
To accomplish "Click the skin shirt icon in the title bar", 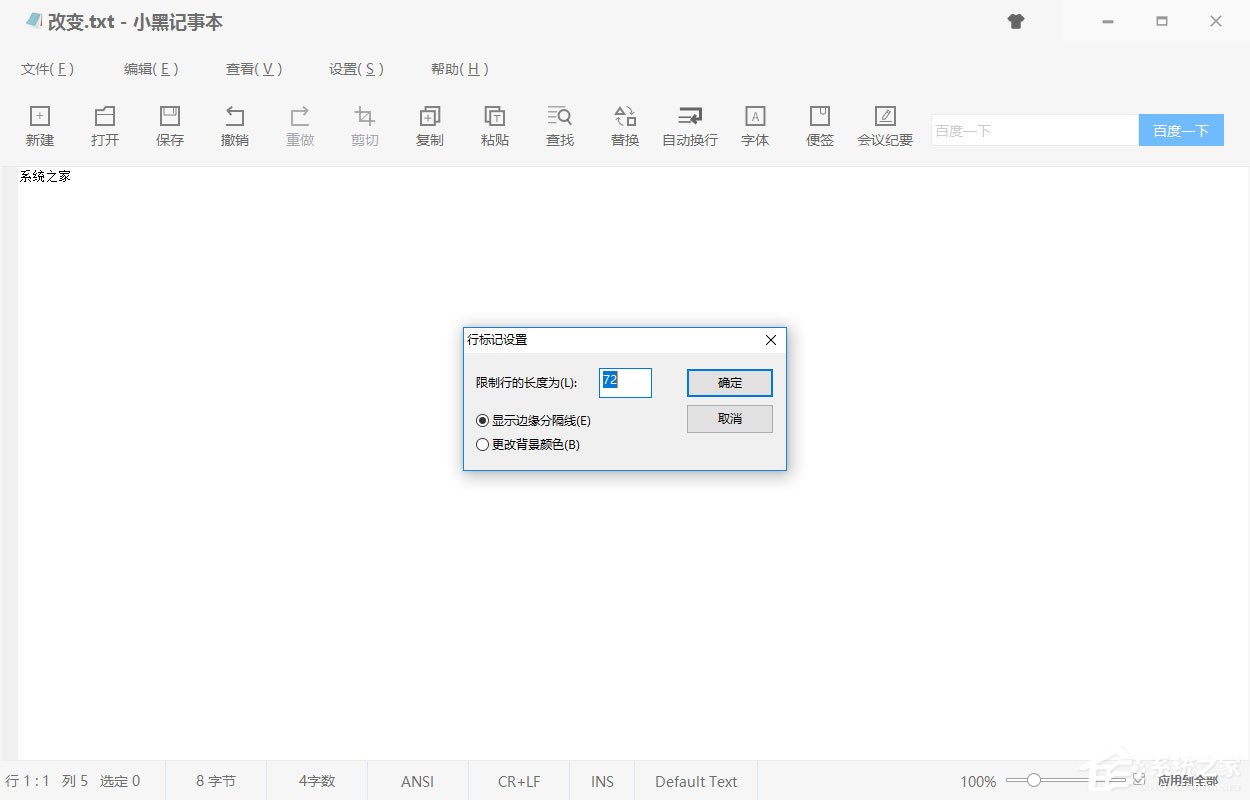I will pos(1016,21).
